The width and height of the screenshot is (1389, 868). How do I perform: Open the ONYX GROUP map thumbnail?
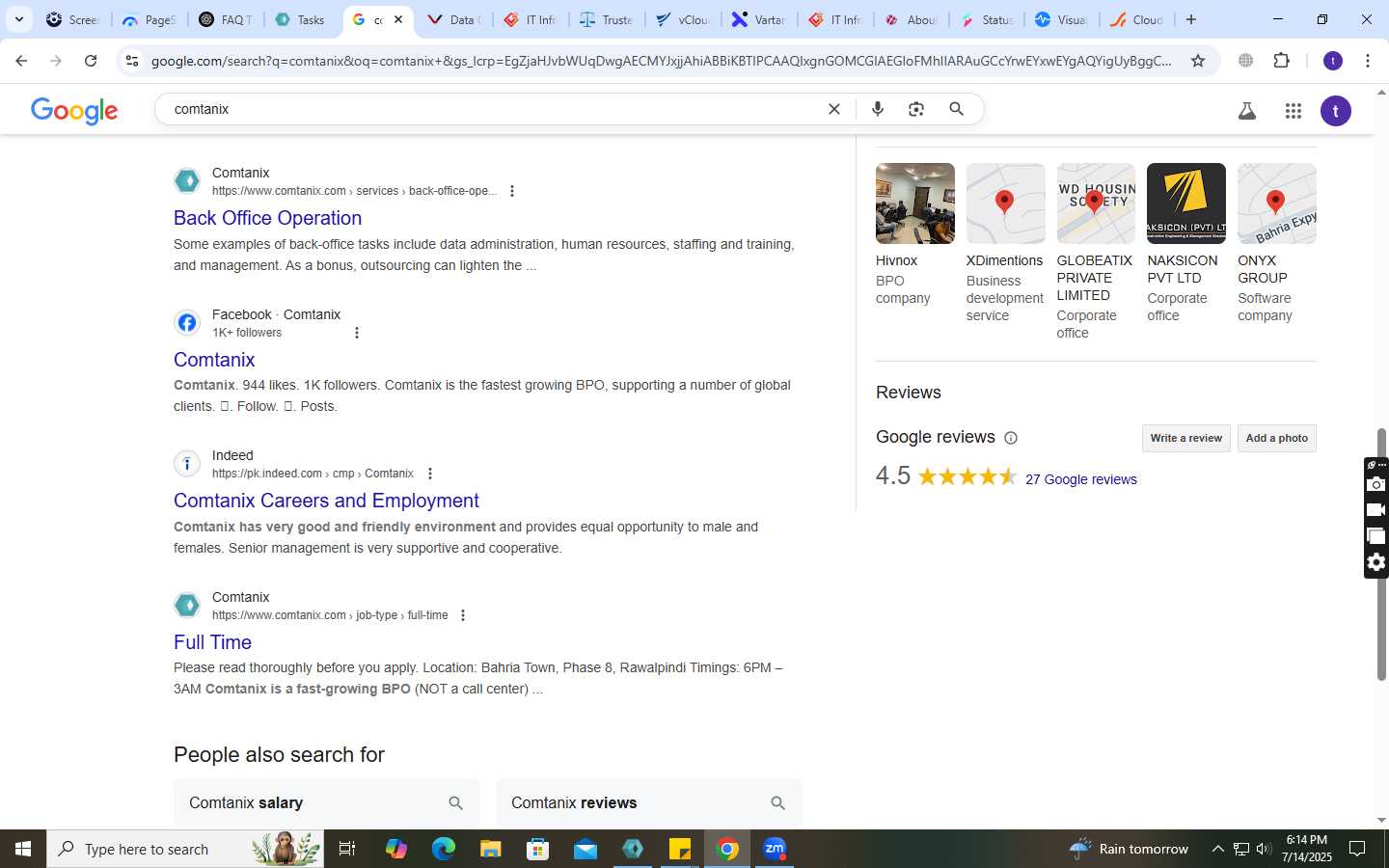pos(1276,203)
